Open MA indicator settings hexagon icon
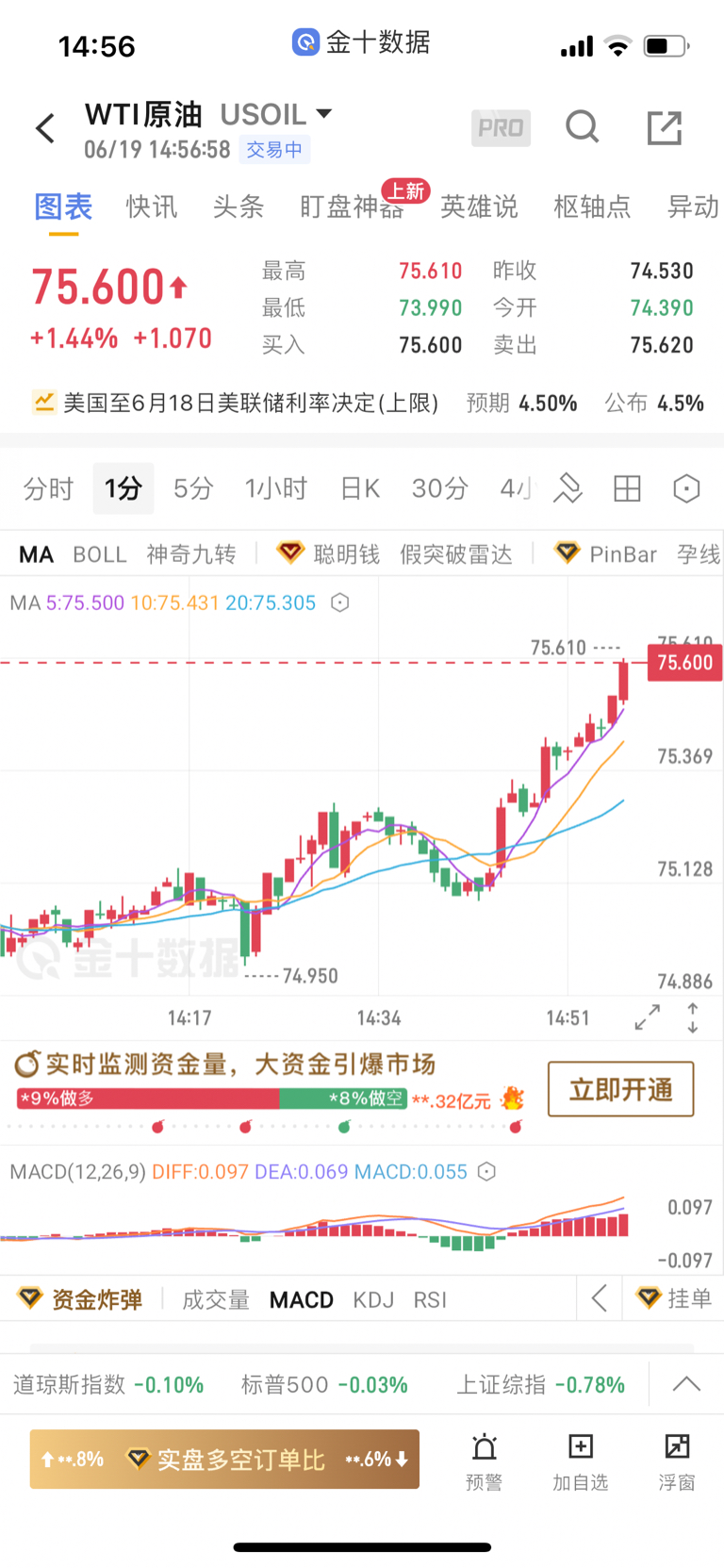This screenshot has height=1568, width=724. pyautogui.click(x=340, y=602)
